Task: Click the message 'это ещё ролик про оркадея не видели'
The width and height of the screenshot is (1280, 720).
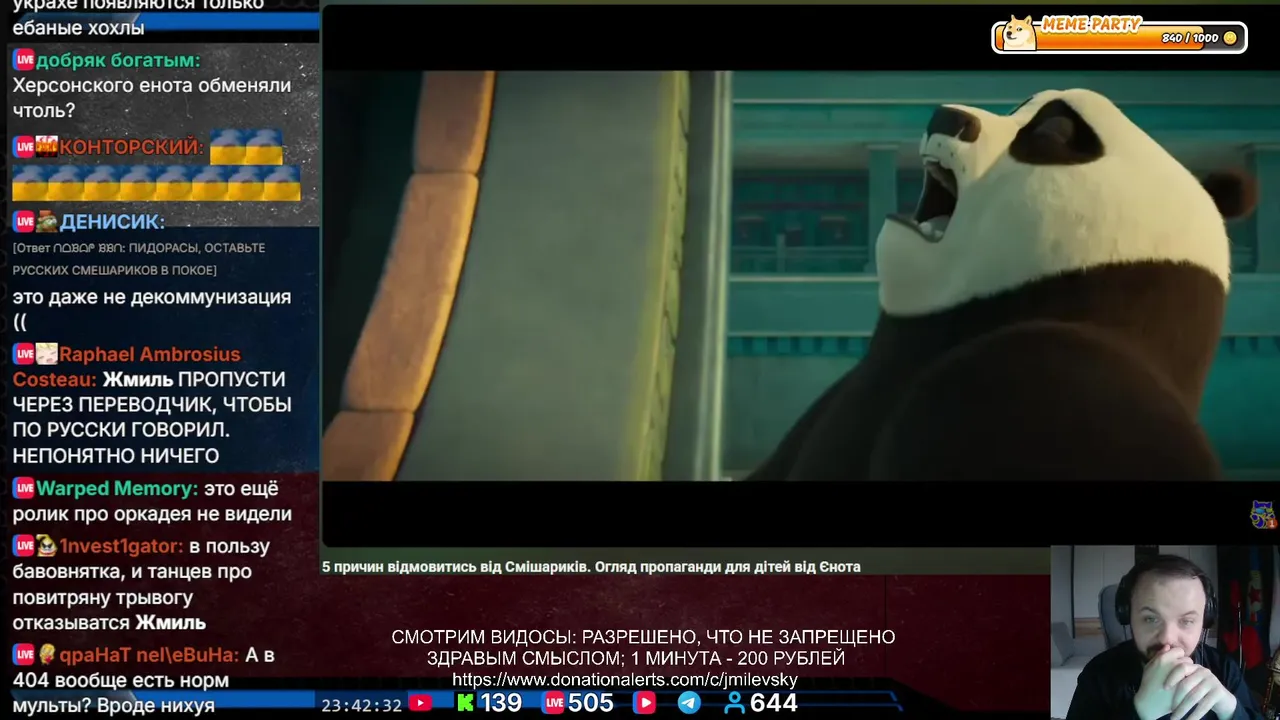Action: pos(152,501)
